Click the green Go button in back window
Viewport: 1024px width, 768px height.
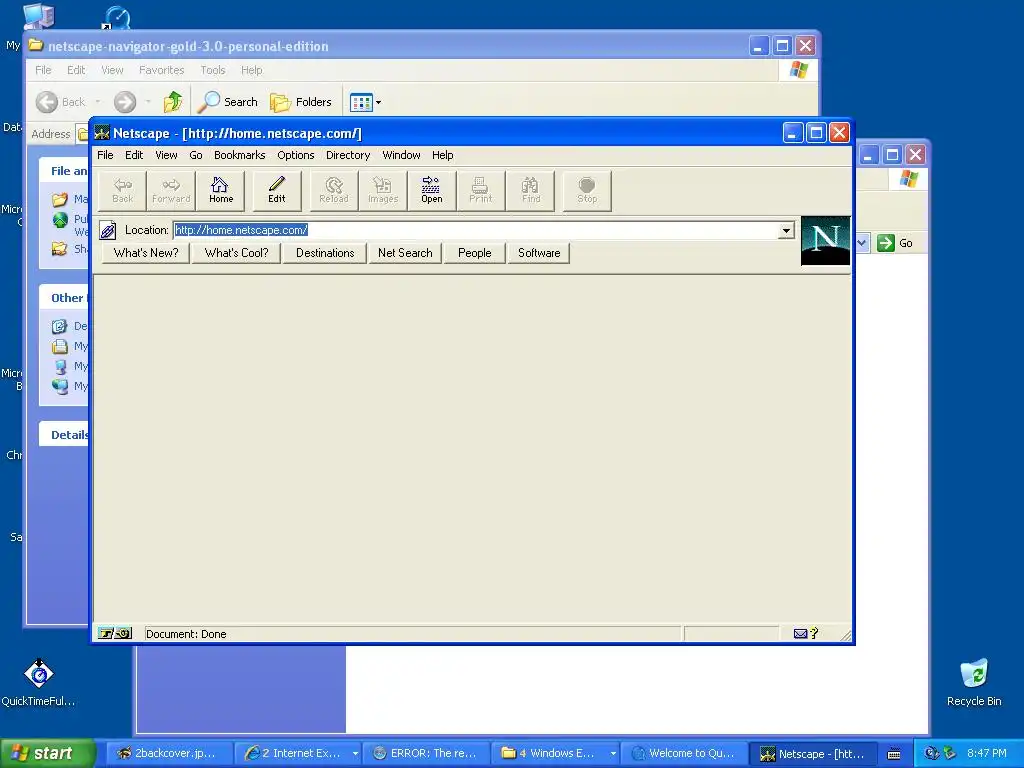click(x=895, y=243)
